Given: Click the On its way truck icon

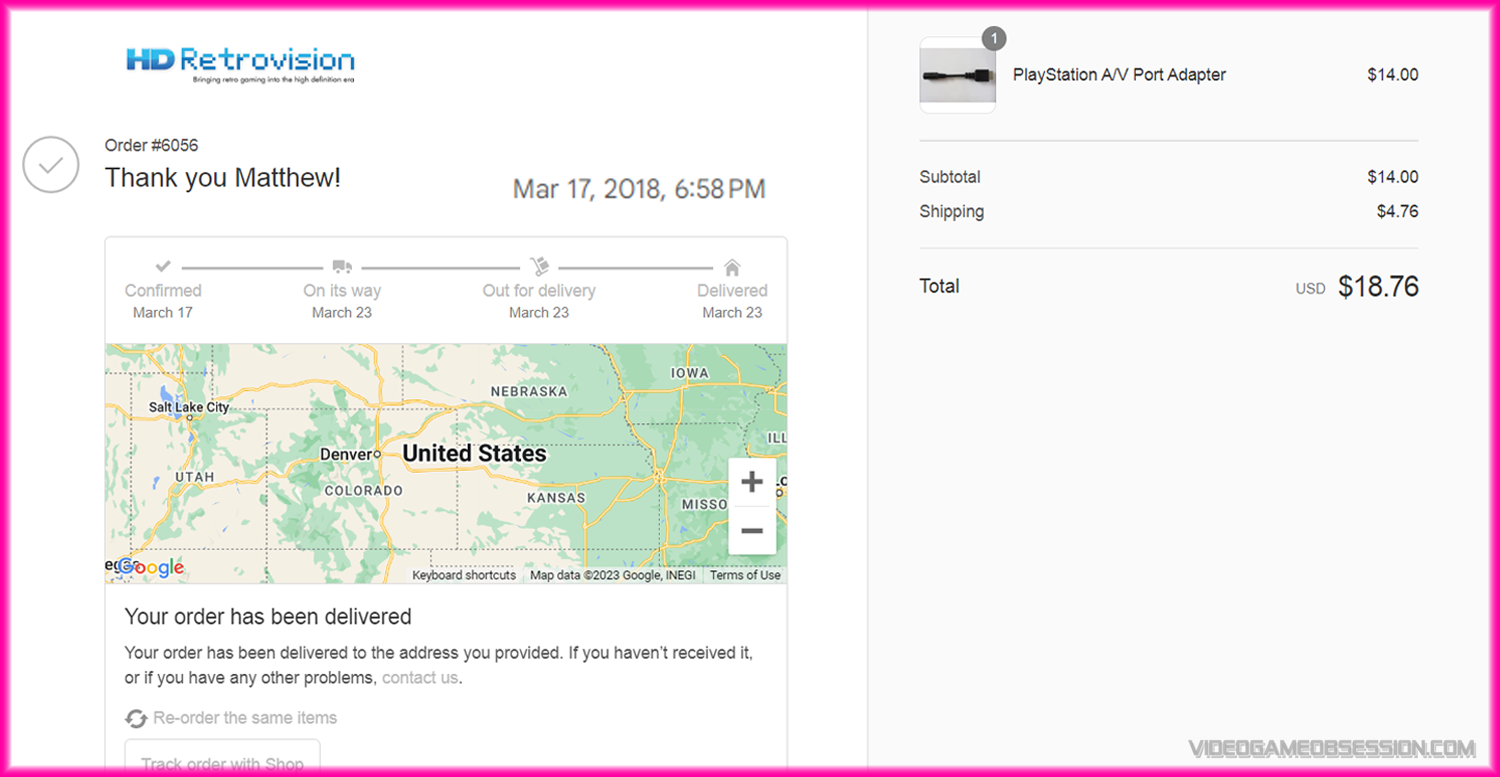Looking at the screenshot, I should click(342, 267).
